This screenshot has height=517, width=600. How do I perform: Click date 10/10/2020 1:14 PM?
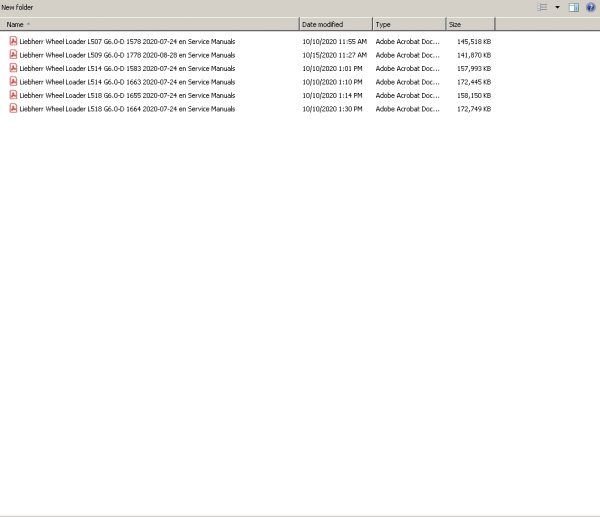click(332, 95)
